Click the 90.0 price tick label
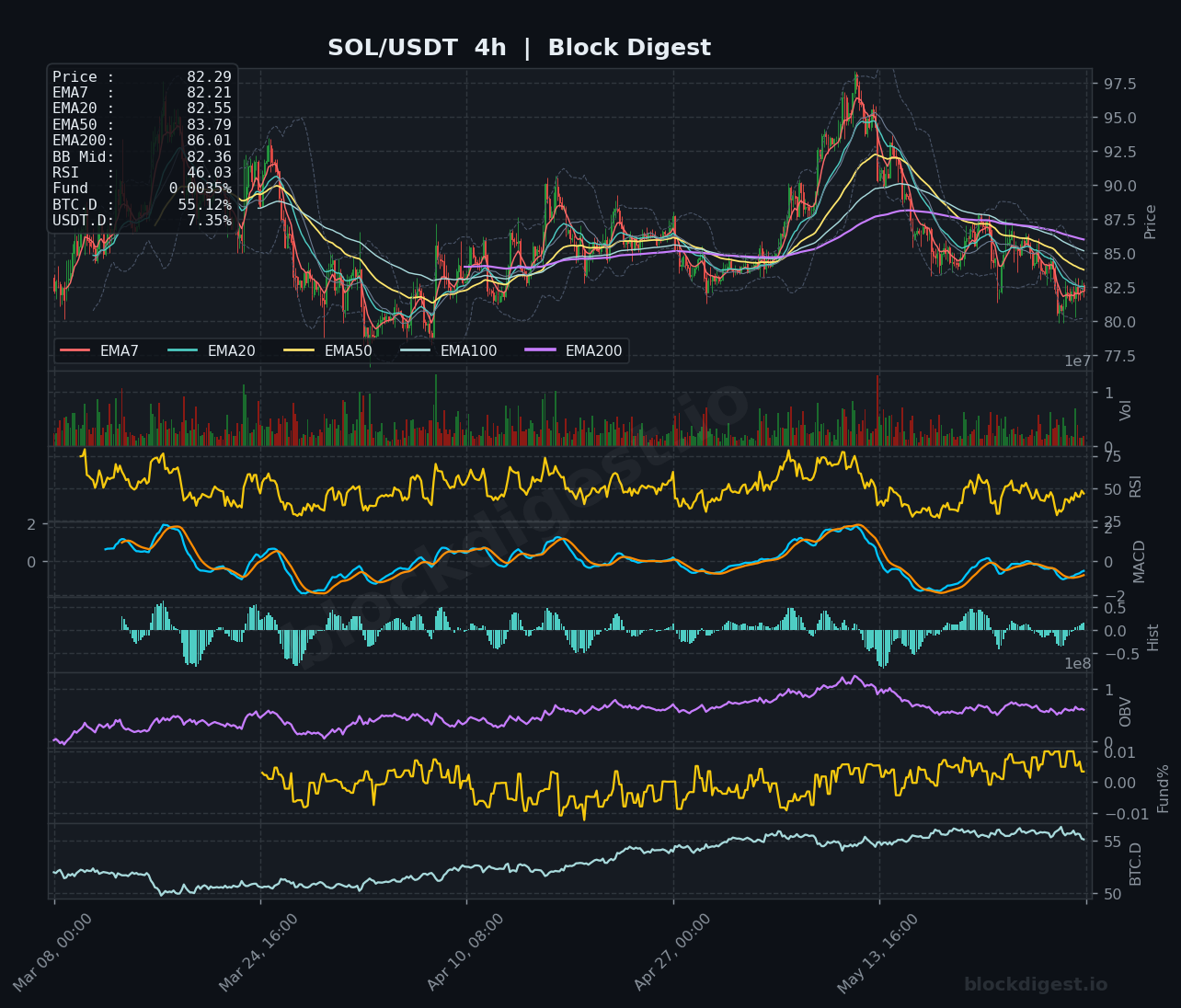 (1119, 186)
